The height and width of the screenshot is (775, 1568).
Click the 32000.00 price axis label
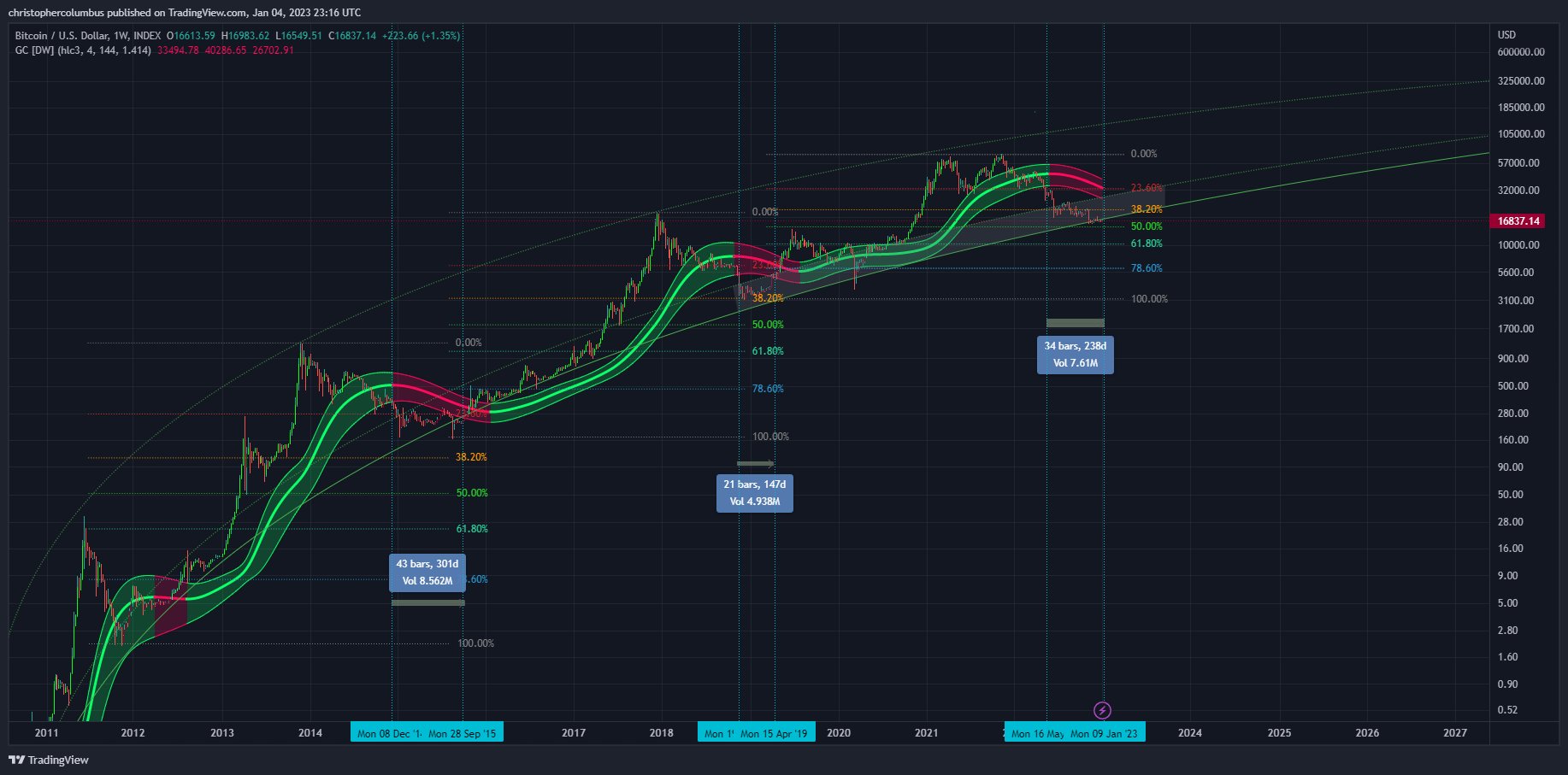(1518, 191)
